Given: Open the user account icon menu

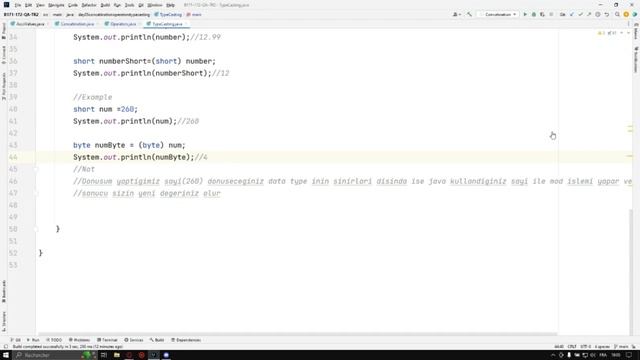Looking at the screenshot, I should 457,14.
